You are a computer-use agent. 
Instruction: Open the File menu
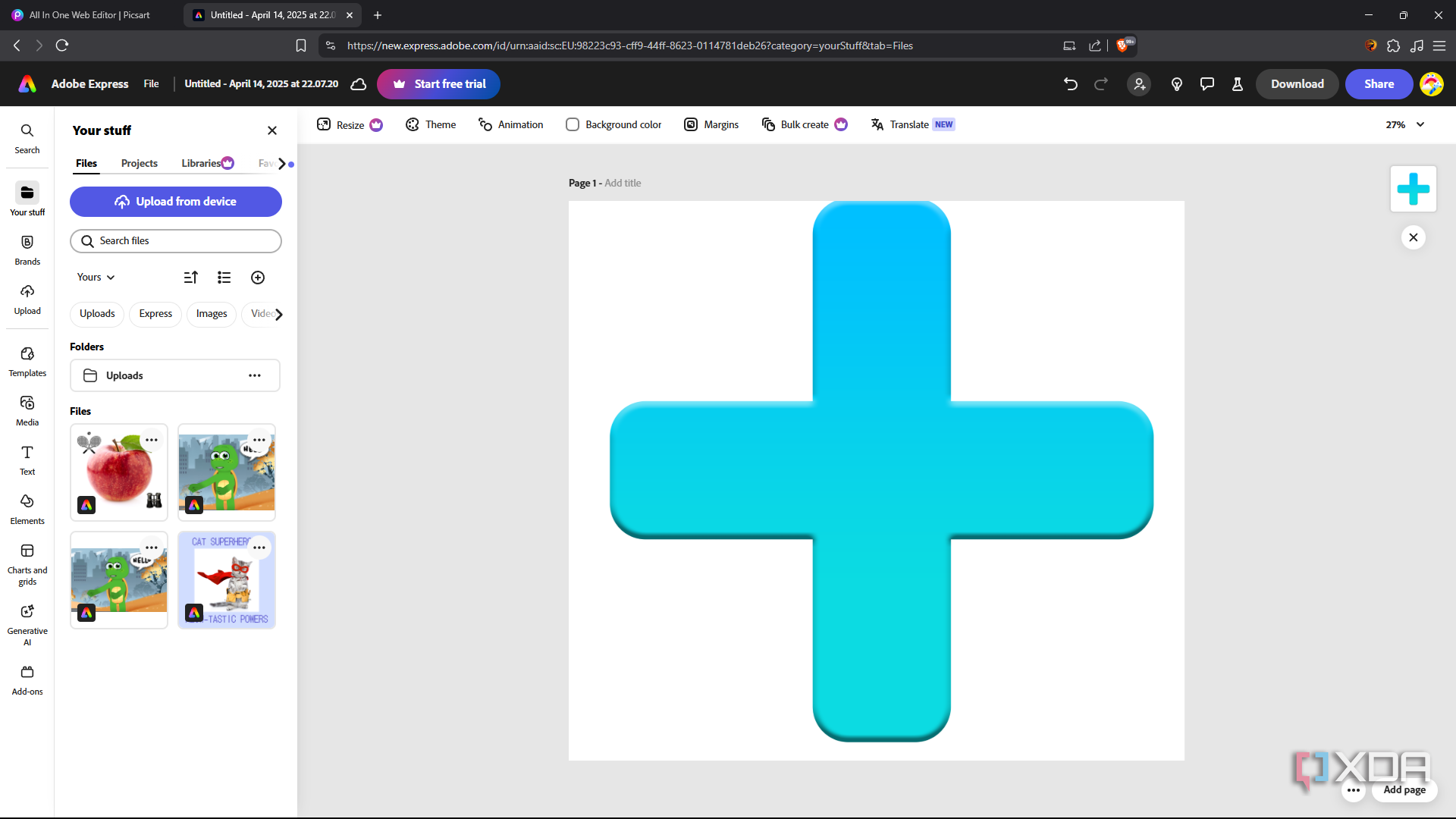[x=152, y=84]
